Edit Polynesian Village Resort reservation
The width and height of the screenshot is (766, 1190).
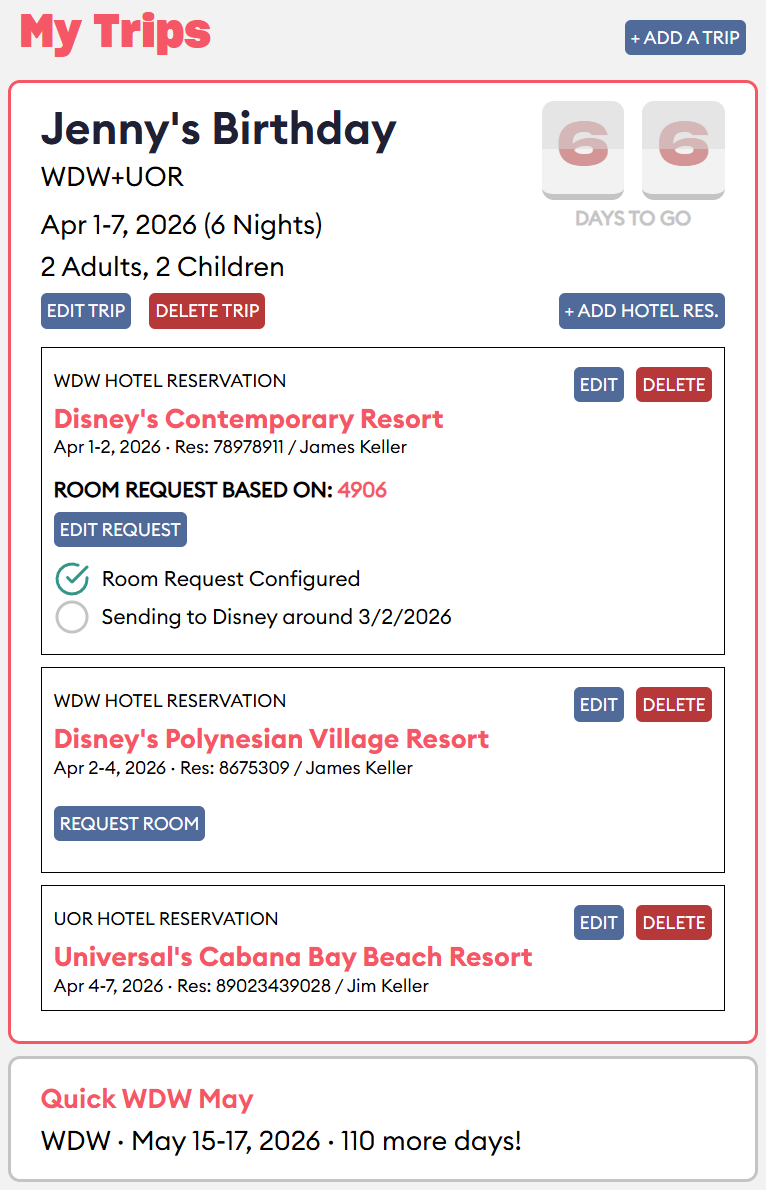pyautogui.click(x=599, y=705)
